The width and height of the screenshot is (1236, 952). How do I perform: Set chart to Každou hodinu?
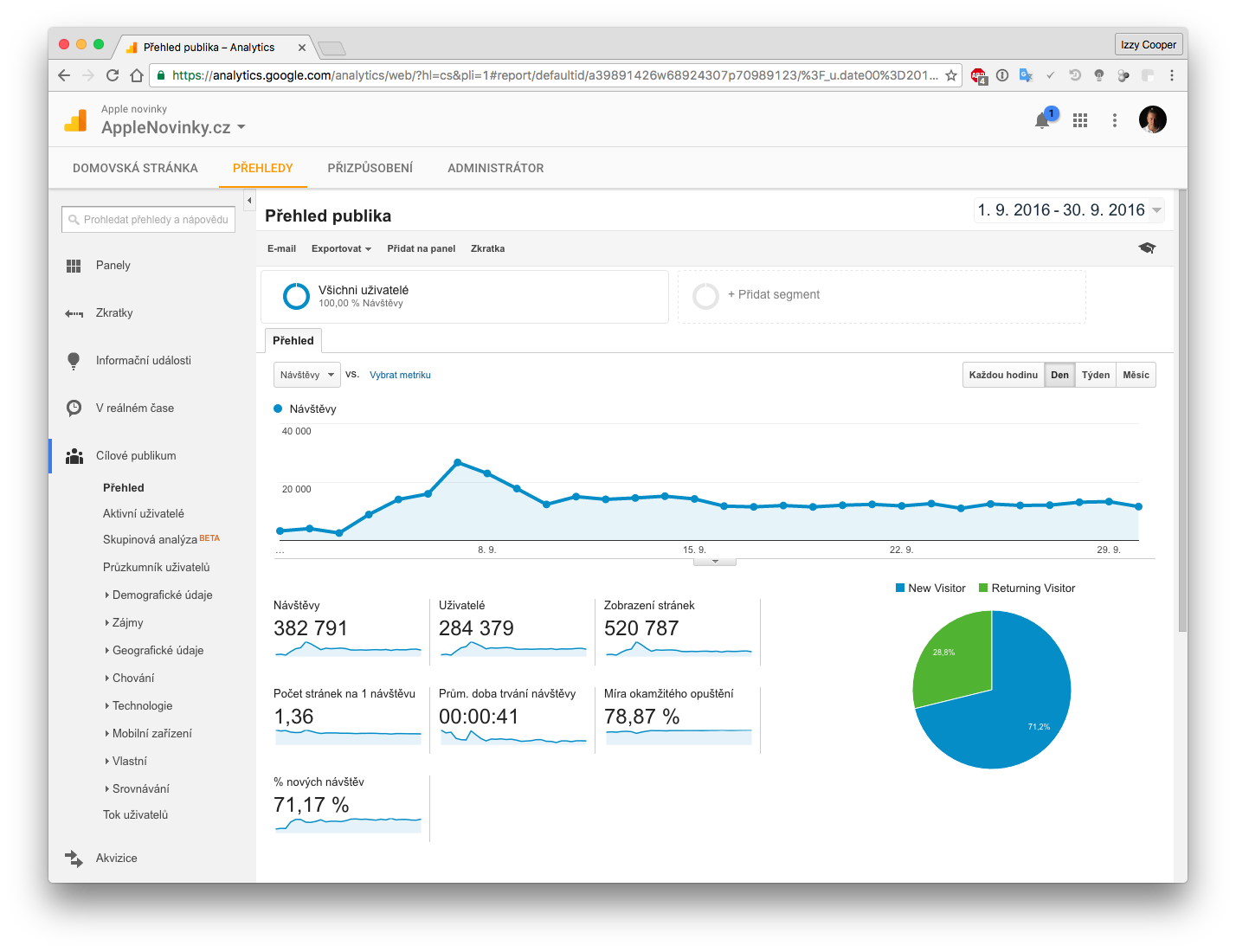[1003, 375]
